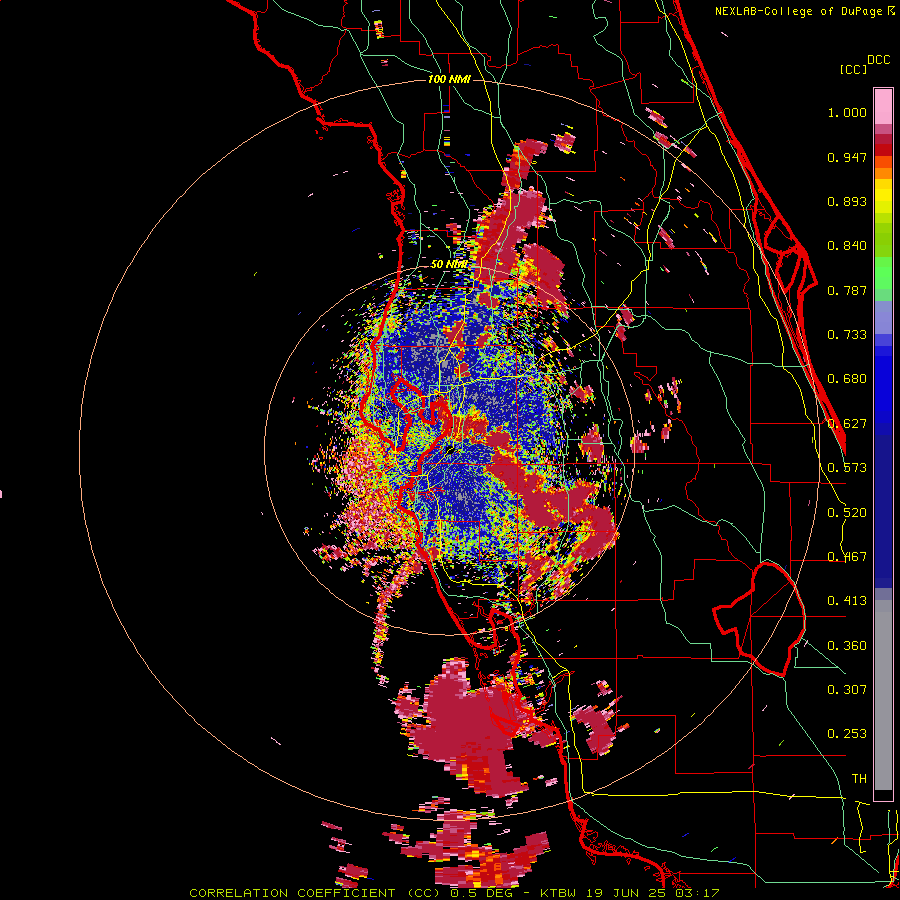The width and height of the screenshot is (900, 900).
Task: Select the 0.360 scale value
Action: pos(847,646)
